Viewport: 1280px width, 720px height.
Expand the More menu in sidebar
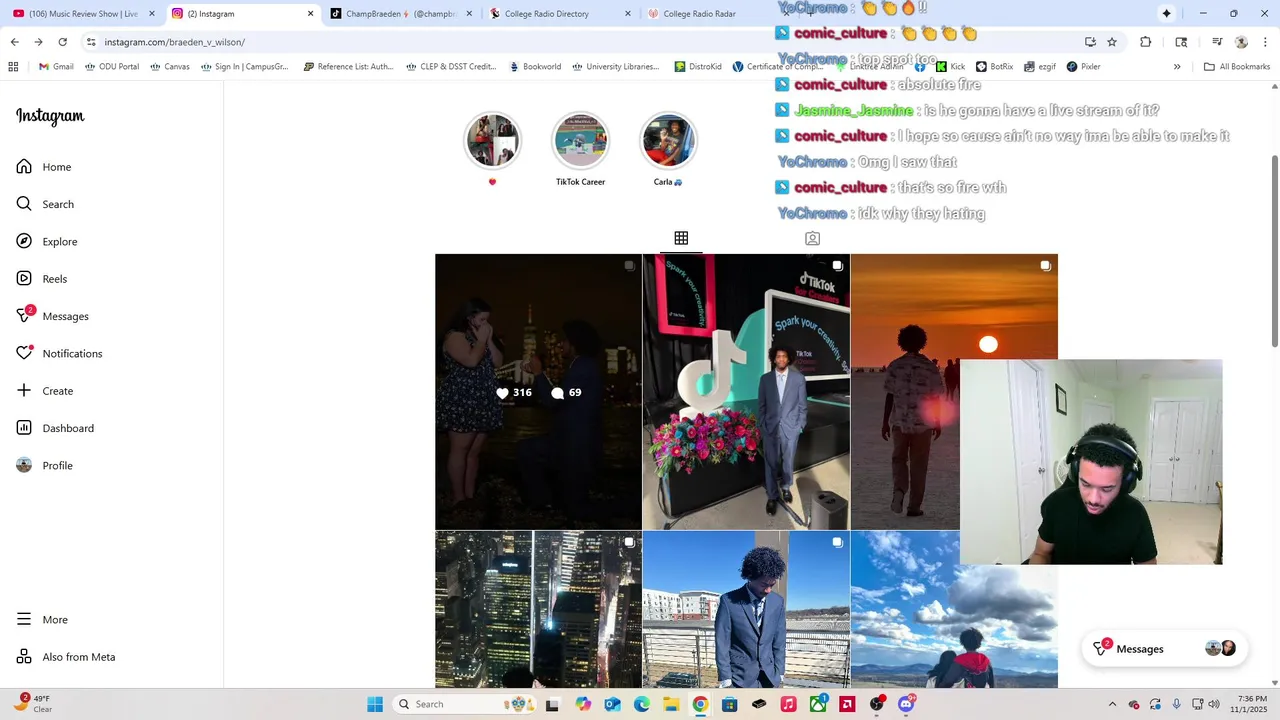pos(42,620)
